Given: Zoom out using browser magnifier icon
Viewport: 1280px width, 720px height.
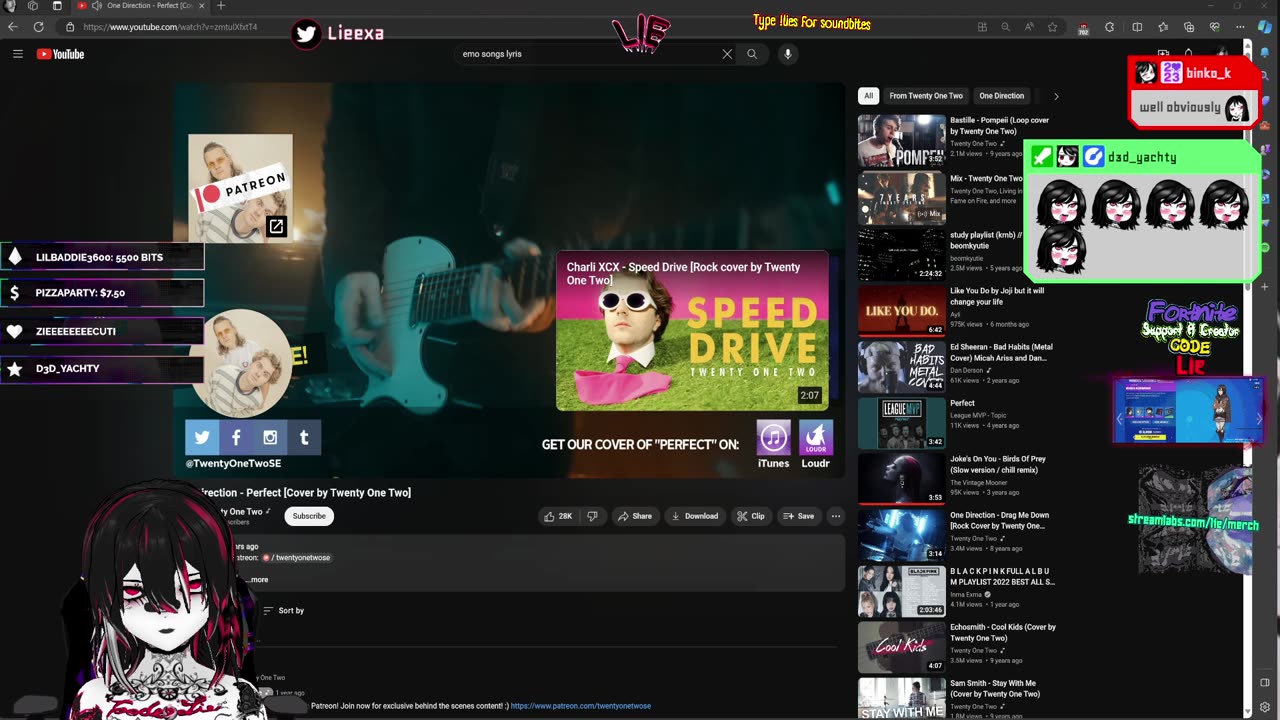Looking at the screenshot, I should point(1005,27).
